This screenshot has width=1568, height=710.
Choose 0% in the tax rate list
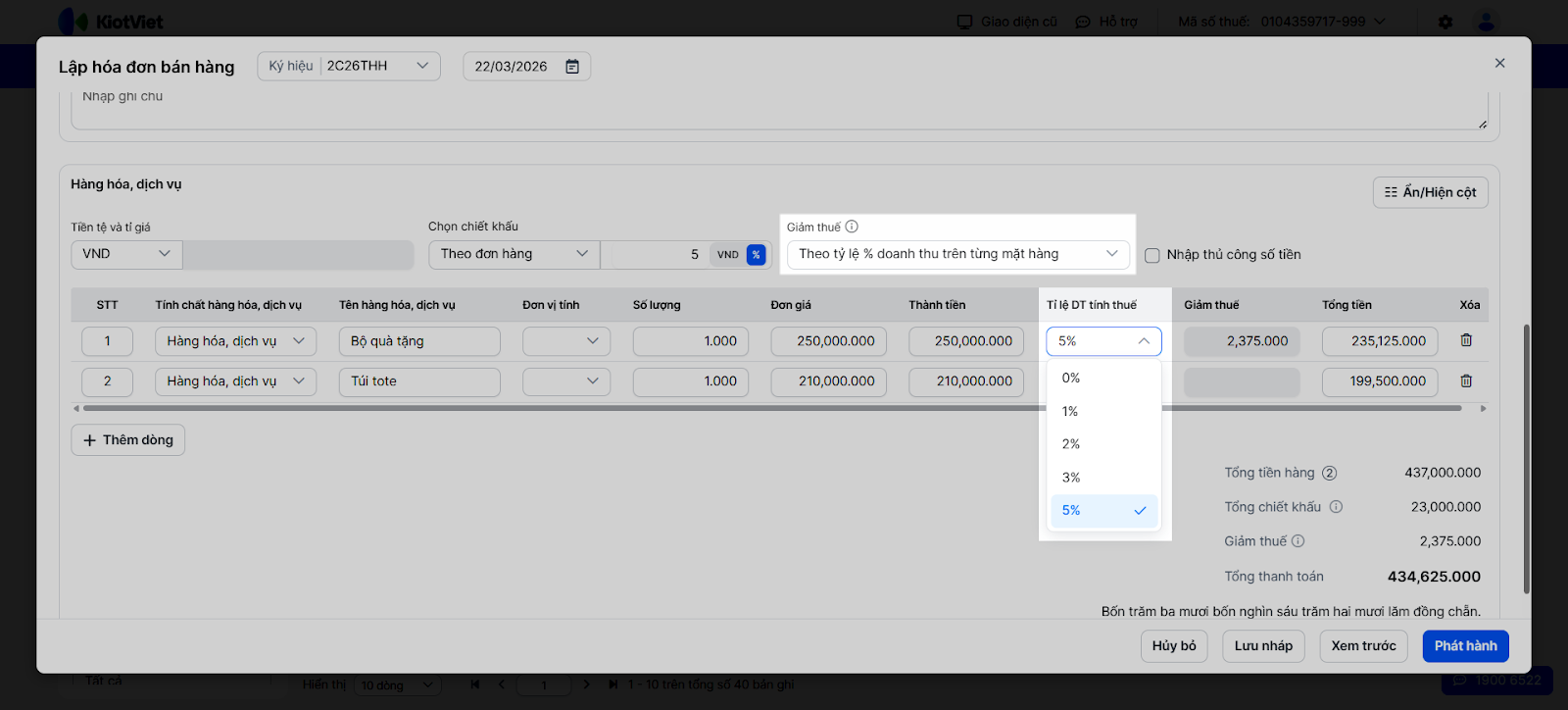tap(1071, 378)
